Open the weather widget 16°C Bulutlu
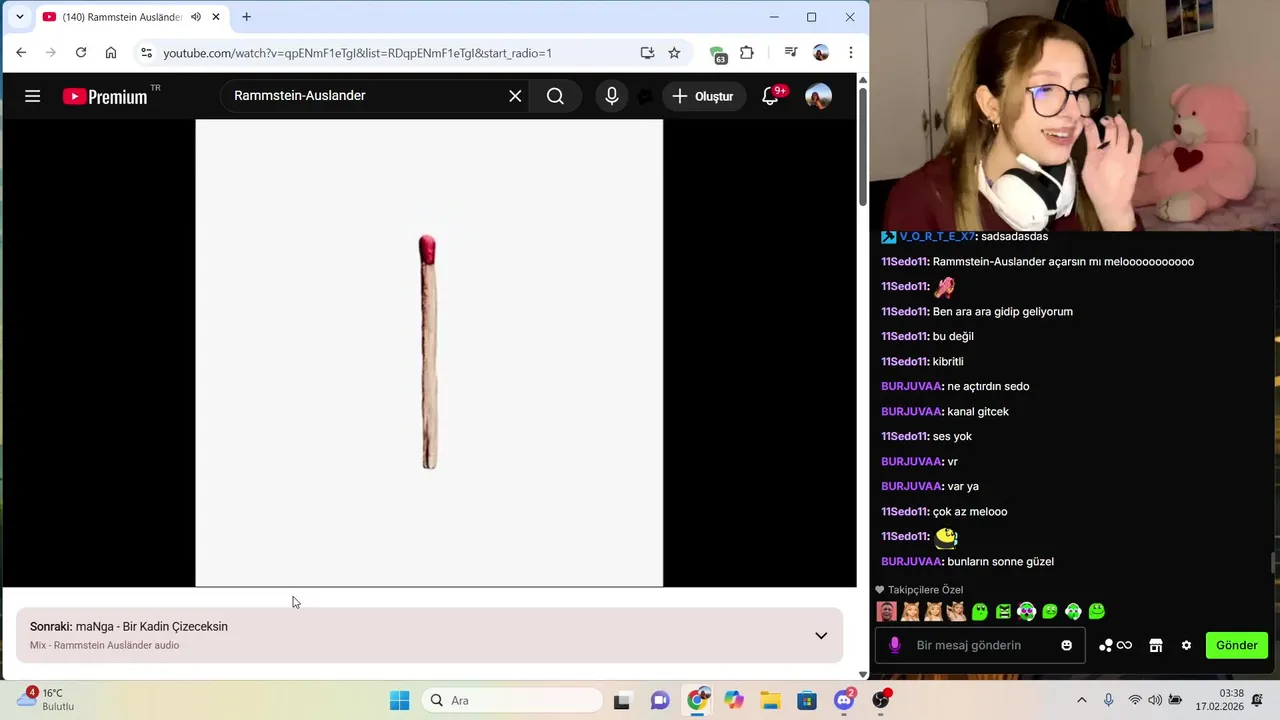Screen dimensions: 1280x720 (x=46, y=699)
